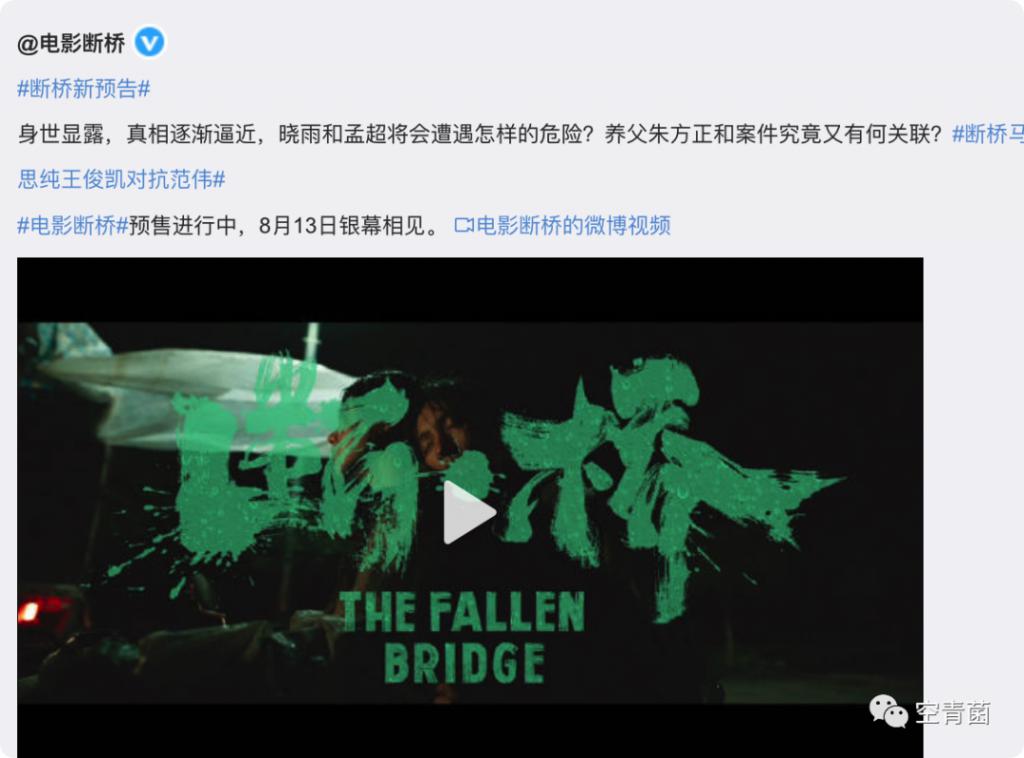1024x758 pixels.
Task: Click the WeChat logo watermark
Action: pyautogui.click(x=888, y=711)
